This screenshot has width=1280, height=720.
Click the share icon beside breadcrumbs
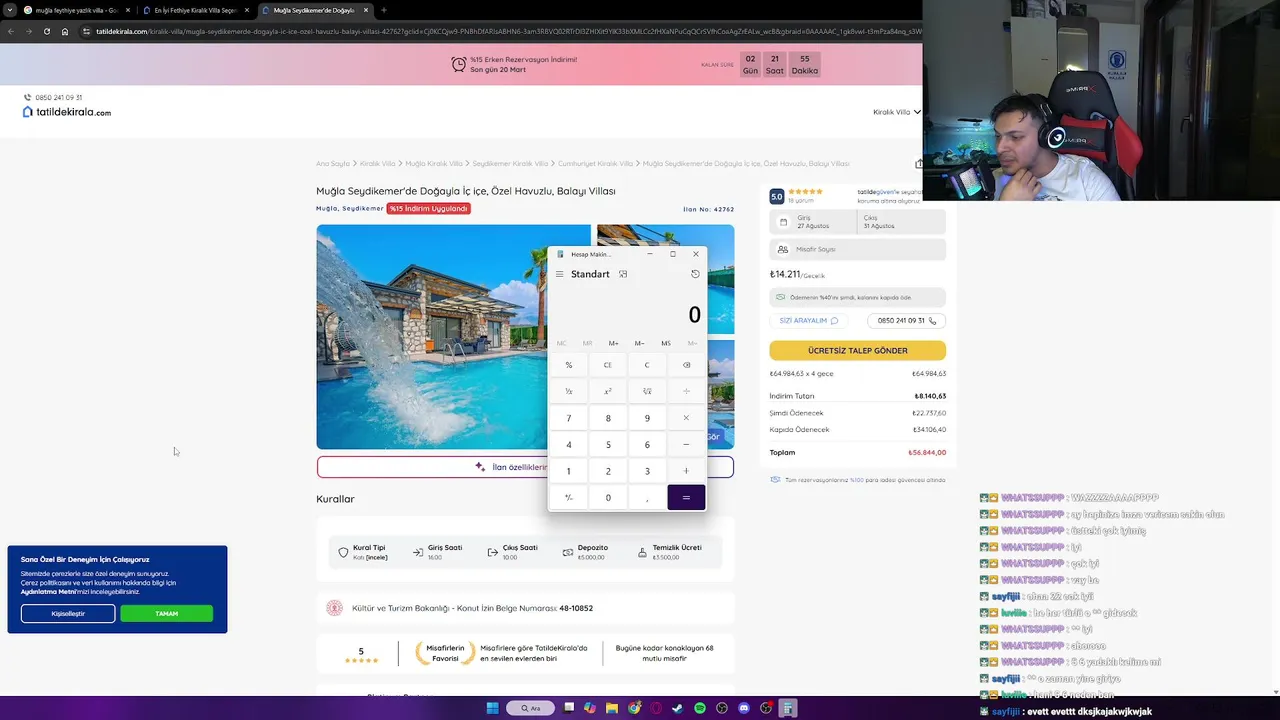pos(919,163)
